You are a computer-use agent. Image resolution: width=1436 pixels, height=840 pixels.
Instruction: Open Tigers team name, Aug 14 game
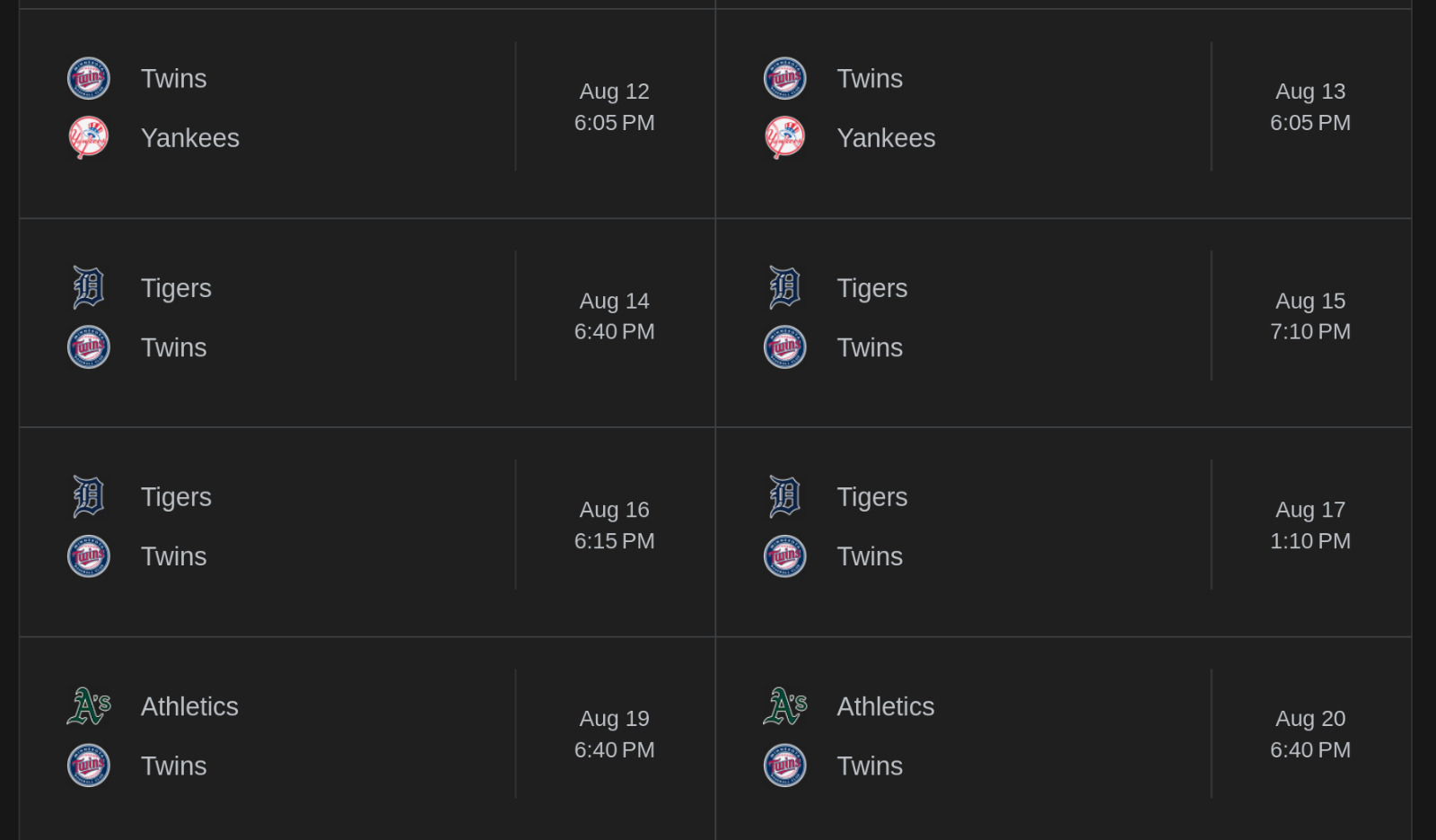click(176, 288)
